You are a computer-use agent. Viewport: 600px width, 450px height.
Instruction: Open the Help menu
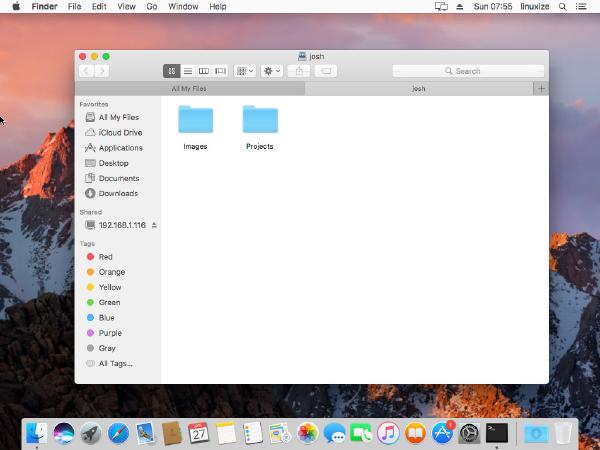point(218,7)
